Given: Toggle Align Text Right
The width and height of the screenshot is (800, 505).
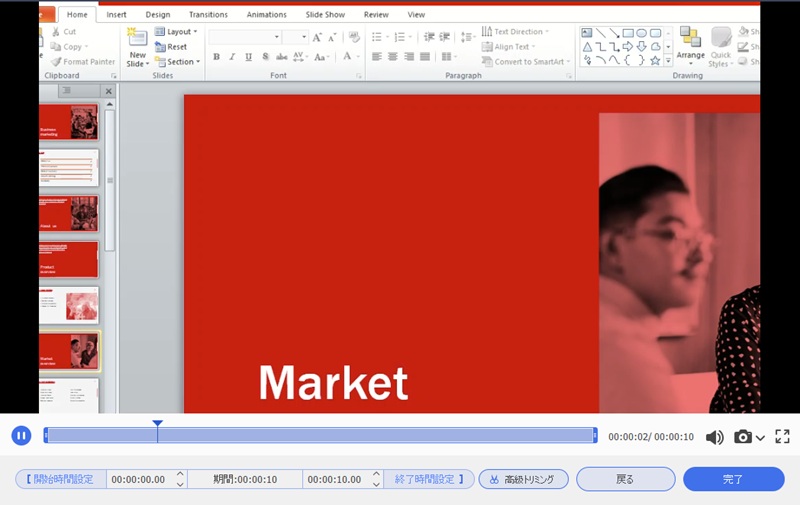Looking at the screenshot, I should (409, 57).
